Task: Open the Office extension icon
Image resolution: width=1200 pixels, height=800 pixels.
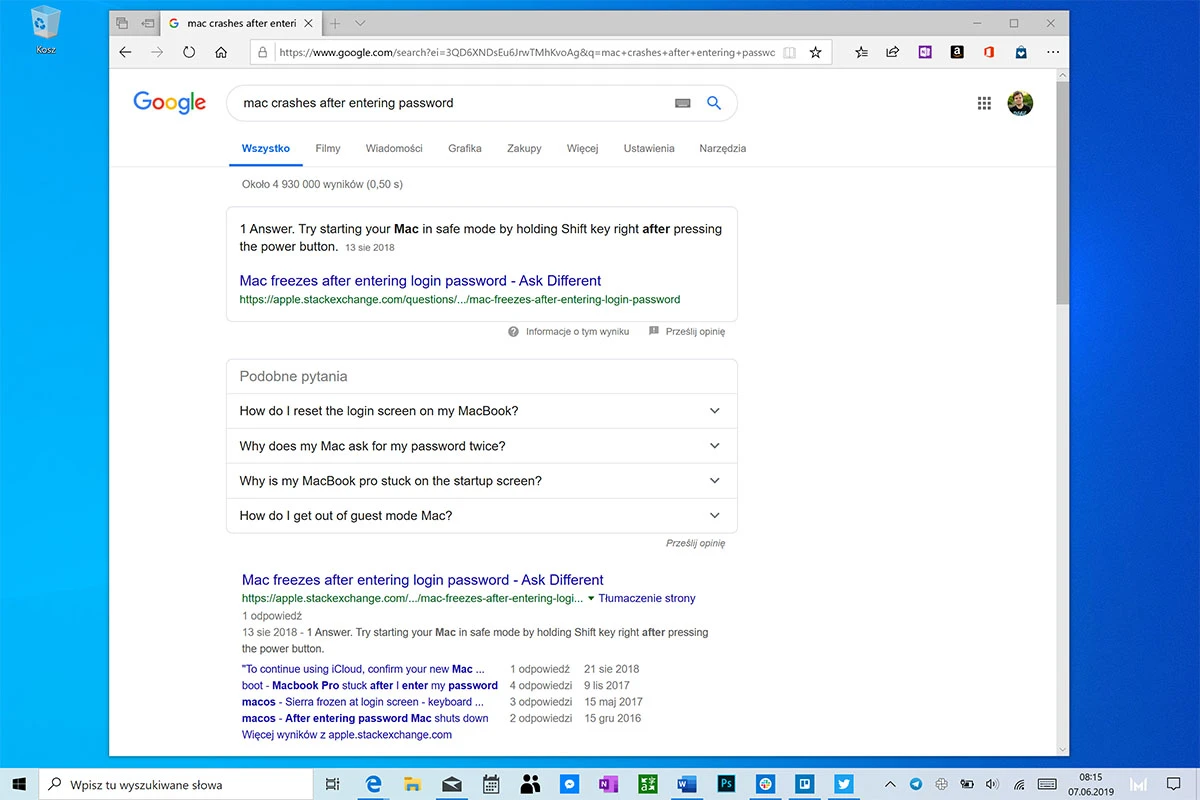Action: [989, 53]
